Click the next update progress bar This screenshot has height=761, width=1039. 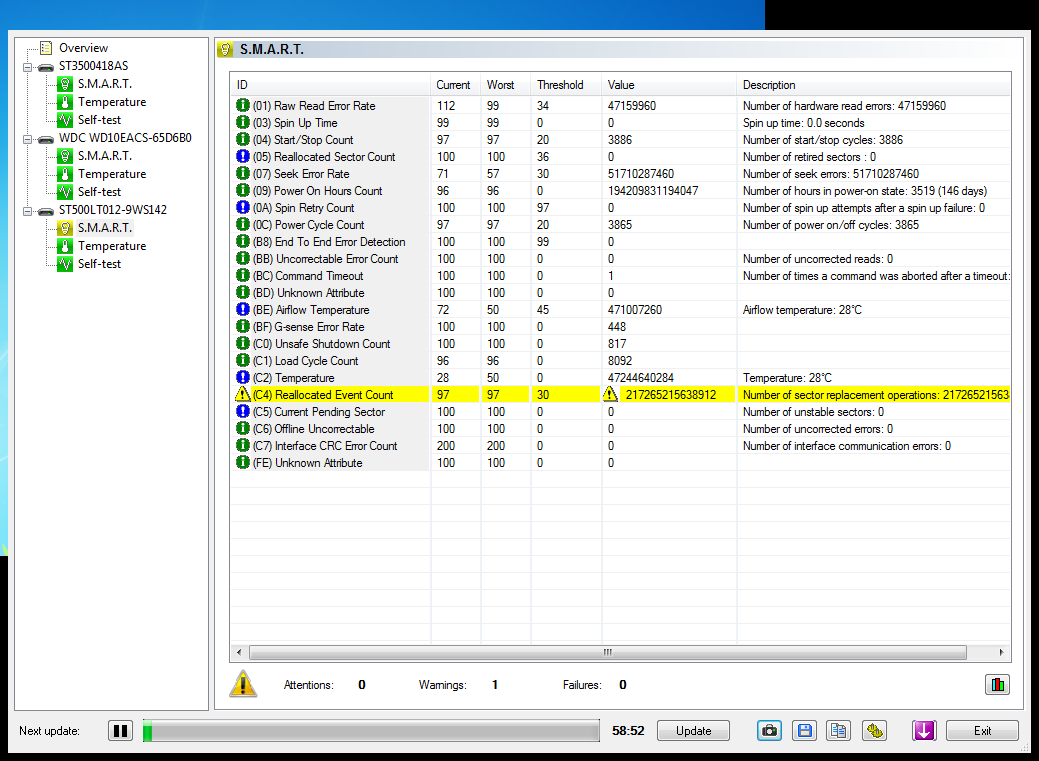[370, 731]
